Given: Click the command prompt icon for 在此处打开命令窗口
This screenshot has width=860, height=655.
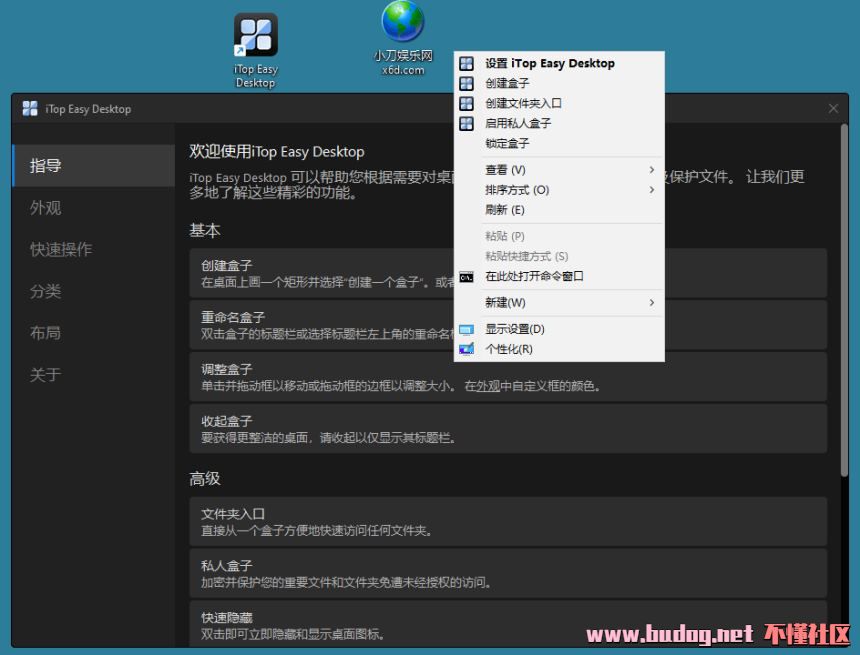Looking at the screenshot, I should pos(466,277).
